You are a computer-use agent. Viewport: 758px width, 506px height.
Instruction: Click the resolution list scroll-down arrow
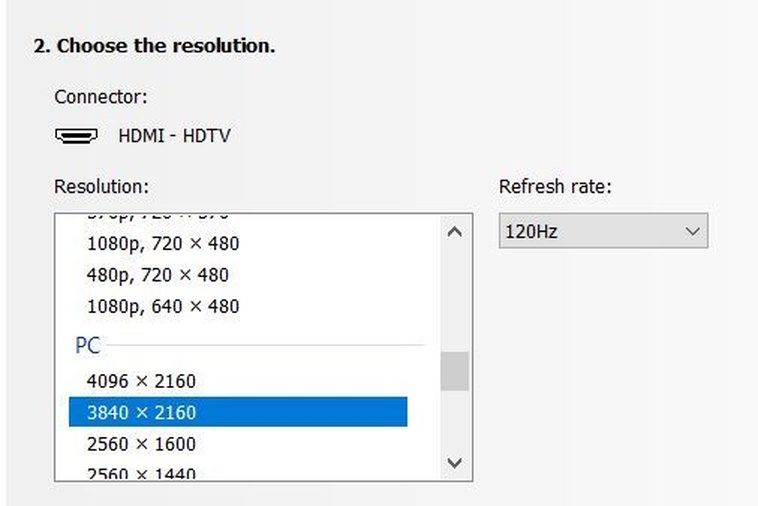pos(454,463)
